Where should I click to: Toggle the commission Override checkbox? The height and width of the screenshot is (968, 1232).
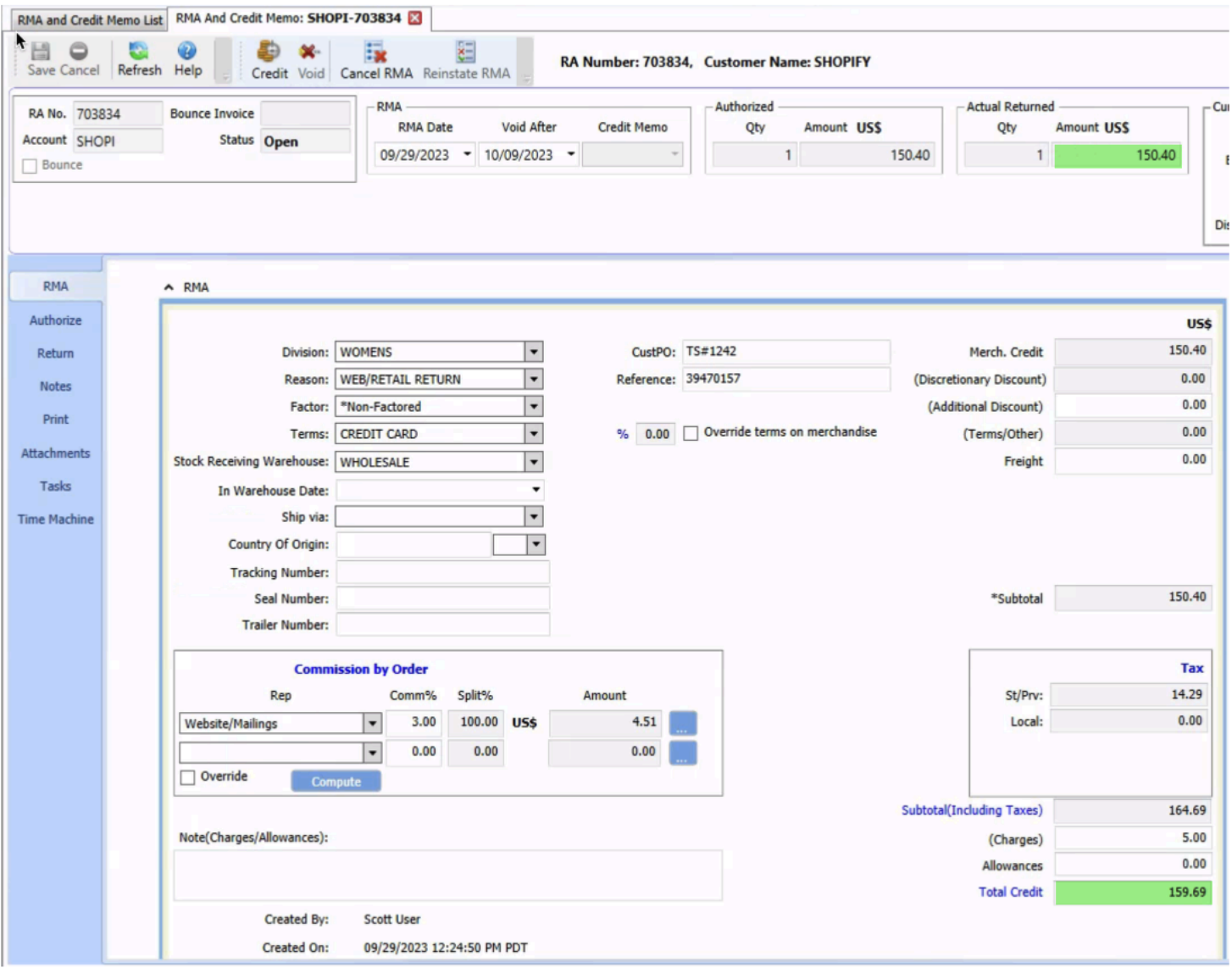click(188, 777)
